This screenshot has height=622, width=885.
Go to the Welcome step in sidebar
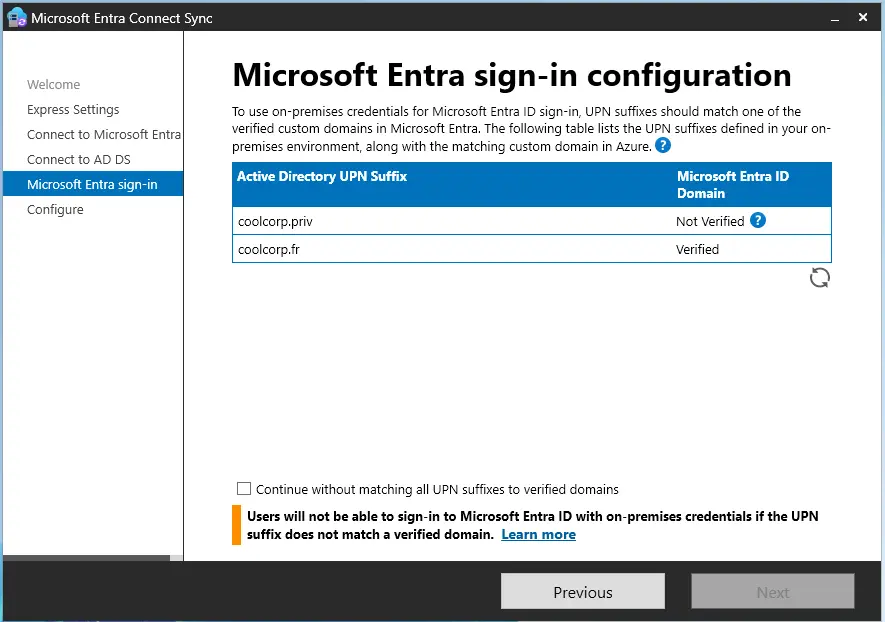54,85
